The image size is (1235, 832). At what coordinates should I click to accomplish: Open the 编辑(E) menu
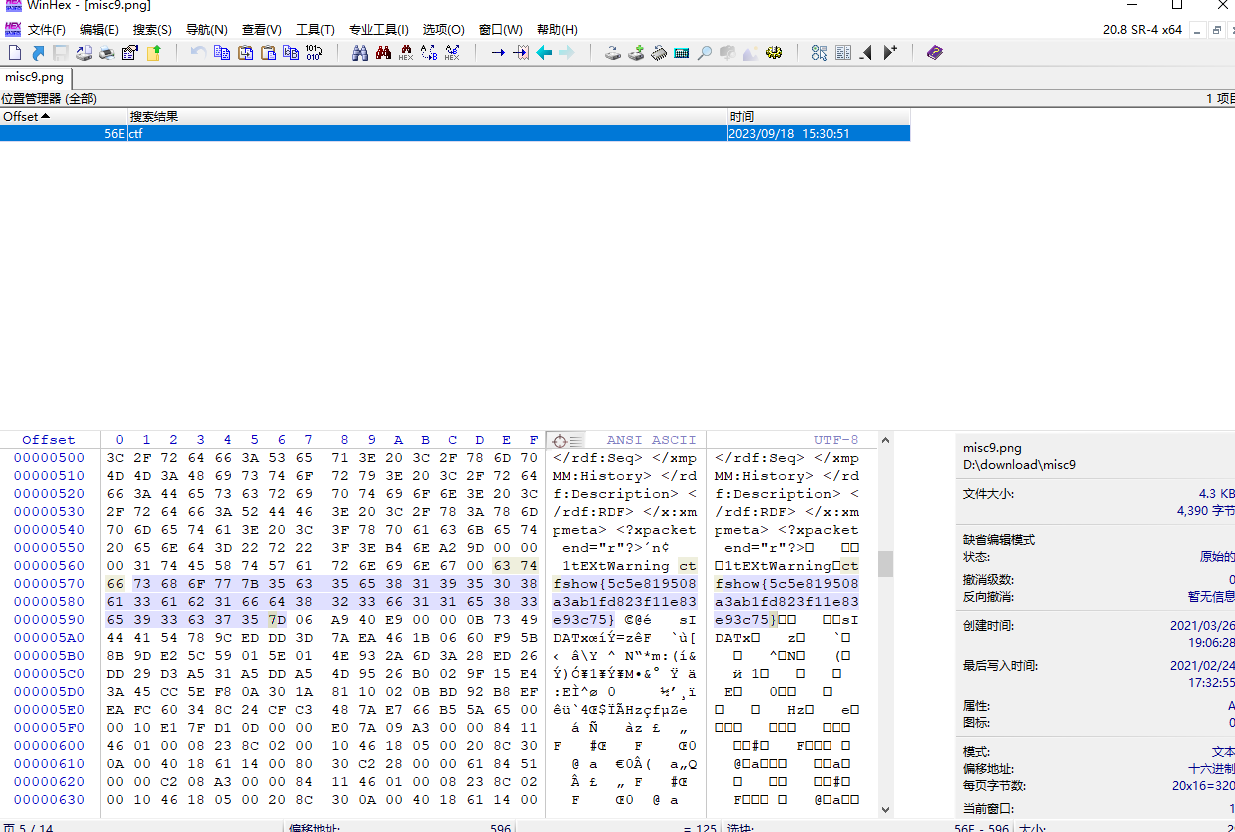point(99,30)
